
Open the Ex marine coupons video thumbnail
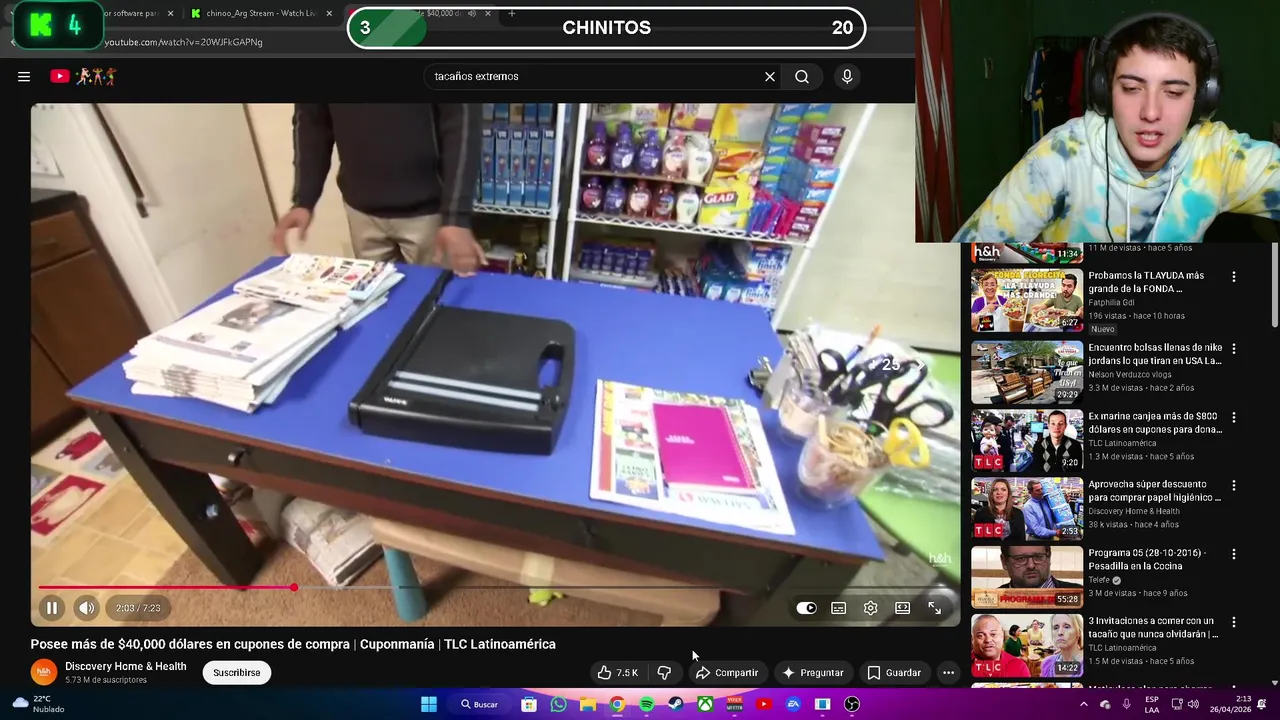1027,440
